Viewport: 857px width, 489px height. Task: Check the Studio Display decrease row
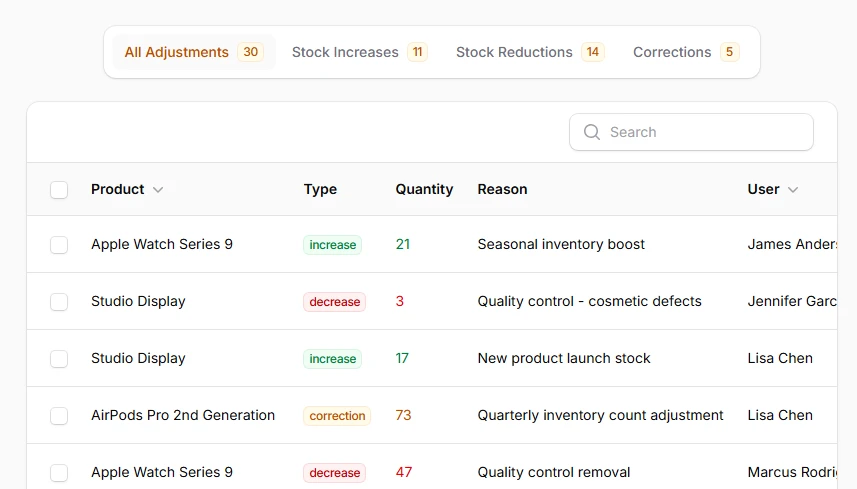click(x=59, y=302)
